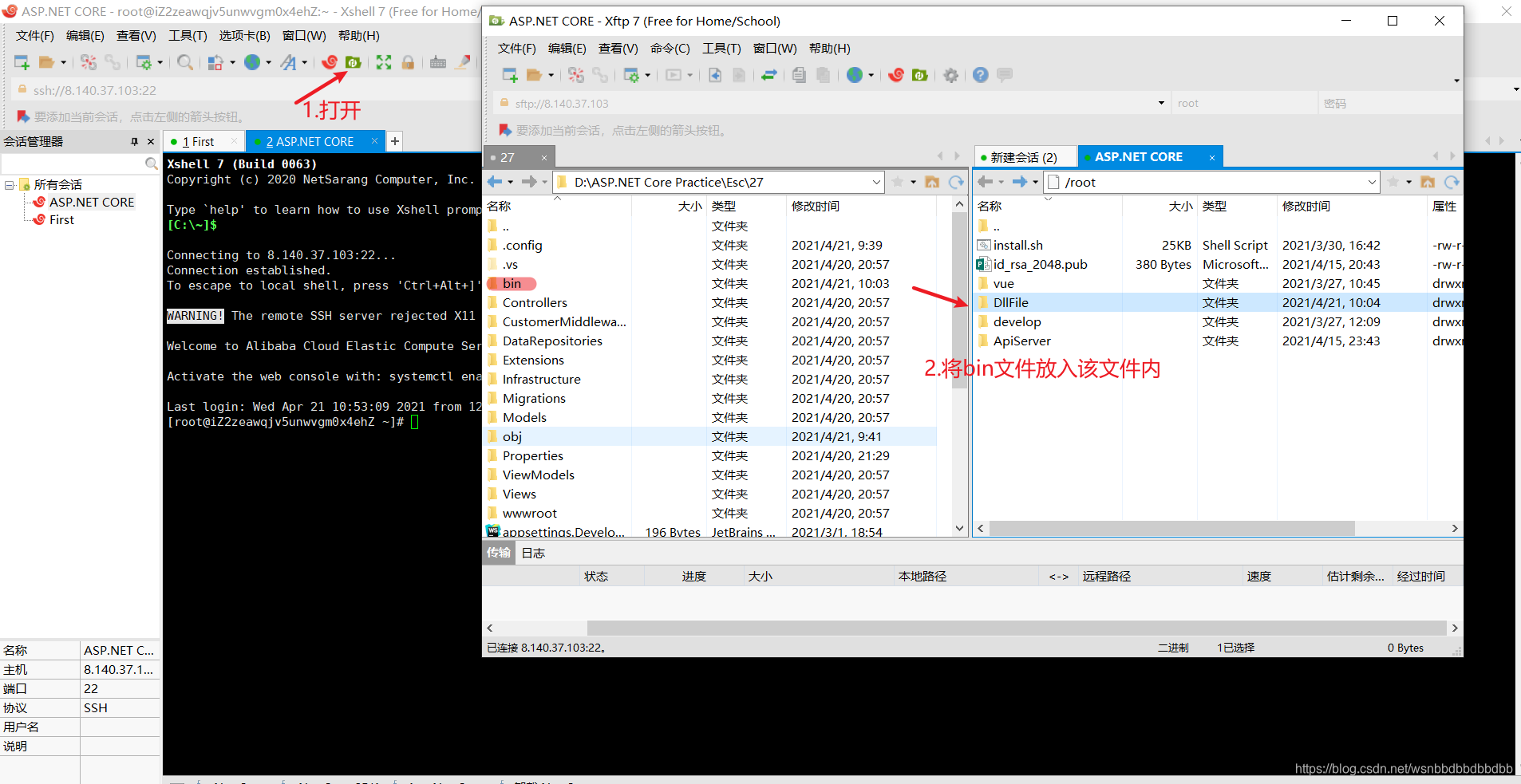This screenshot has height=784, width=1521.
Task: Open 帮助(H) menu in Xshell window
Action: point(359,36)
